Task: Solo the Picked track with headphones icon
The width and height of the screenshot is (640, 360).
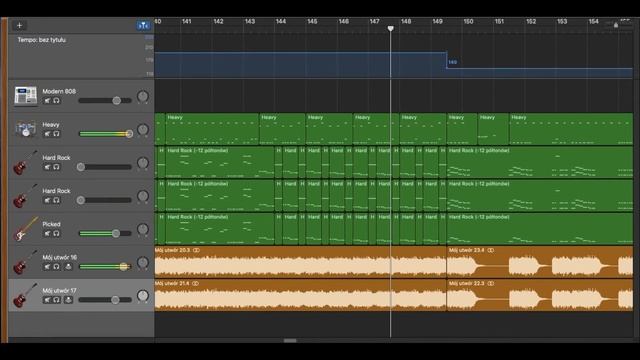Action: click(x=56, y=233)
